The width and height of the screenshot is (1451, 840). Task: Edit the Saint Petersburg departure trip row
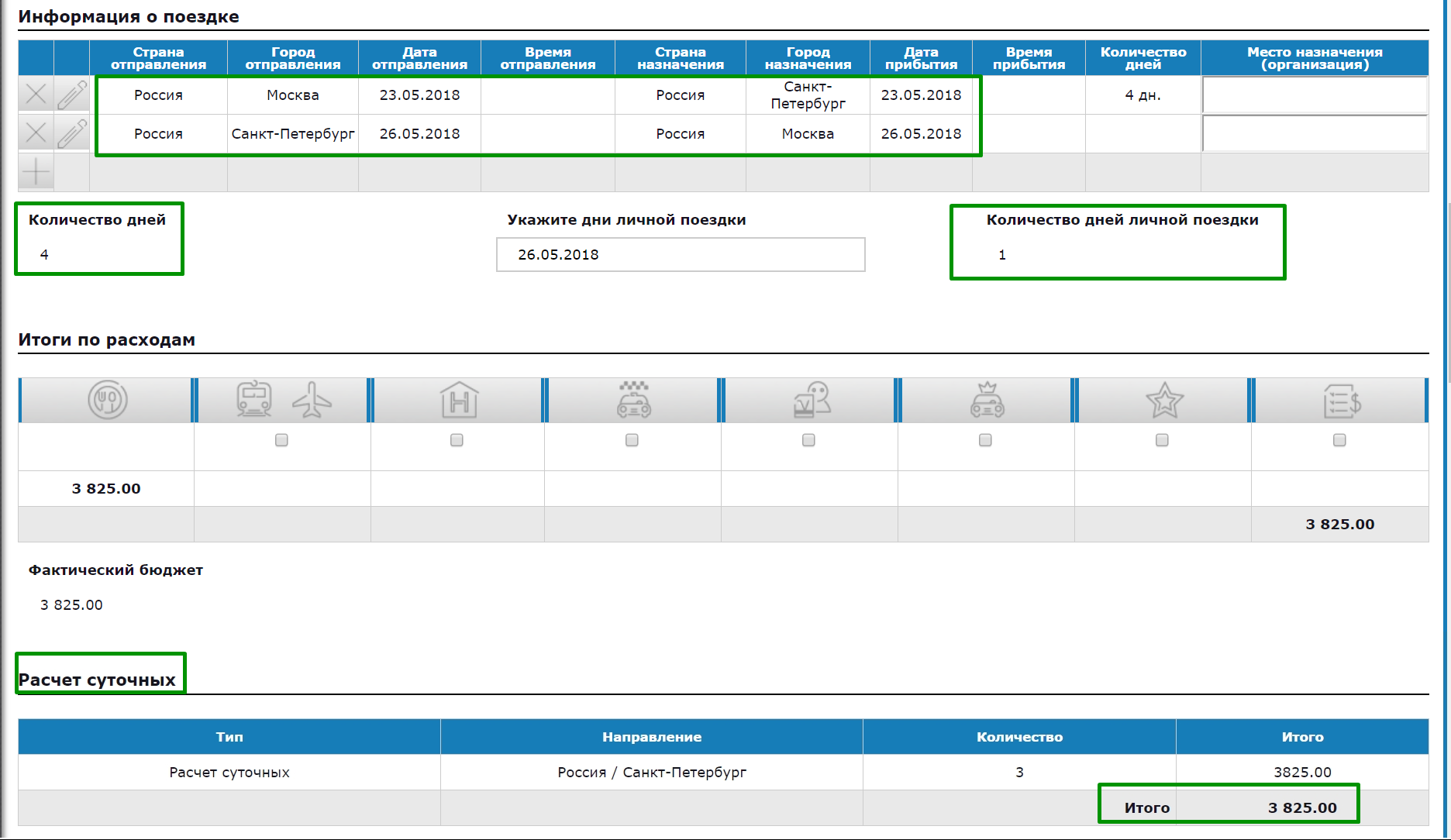(x=72, y=133)
